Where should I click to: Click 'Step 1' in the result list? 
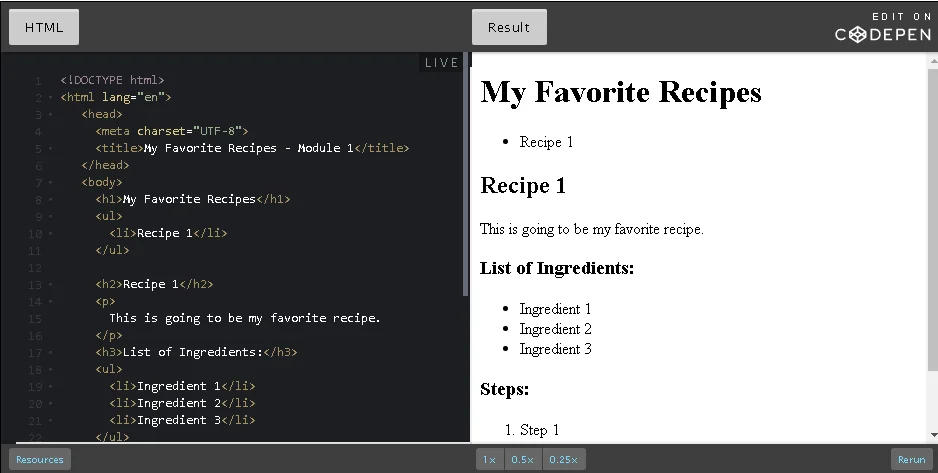[539, 430]
